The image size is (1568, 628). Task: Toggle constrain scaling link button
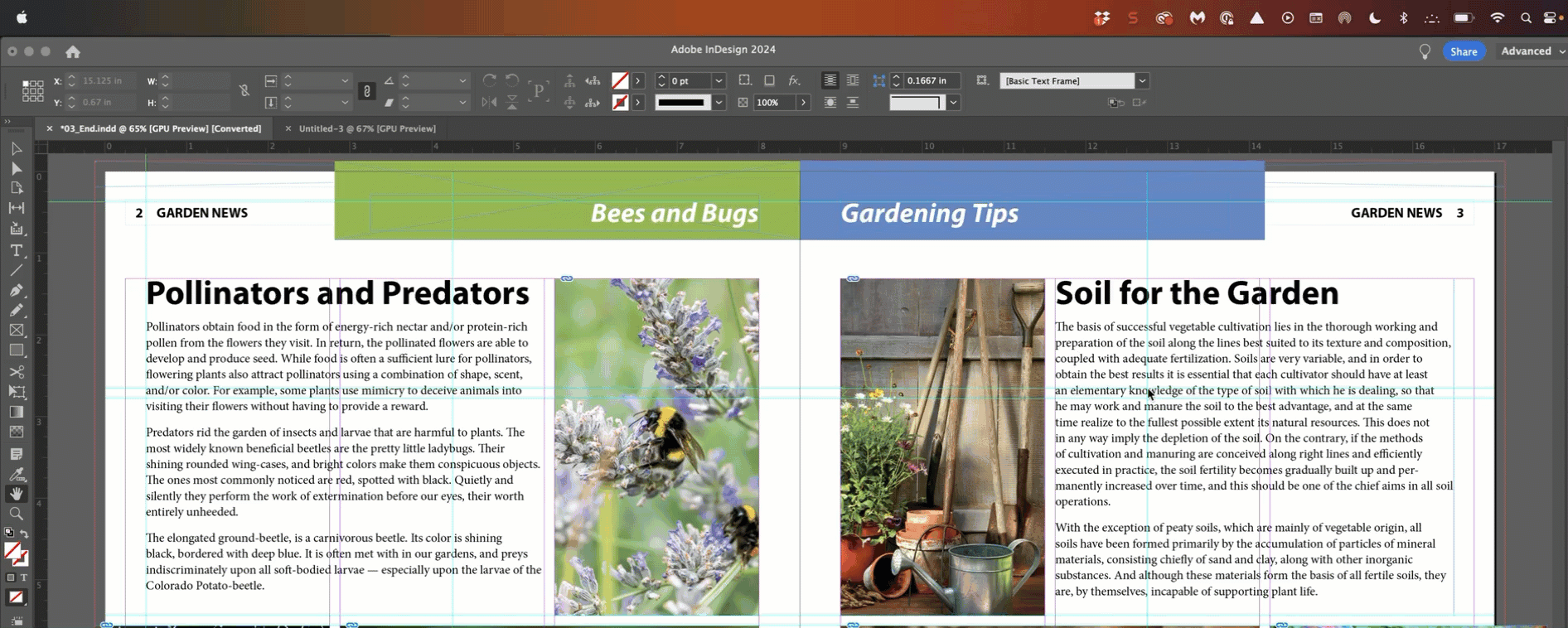coord(366,91)
